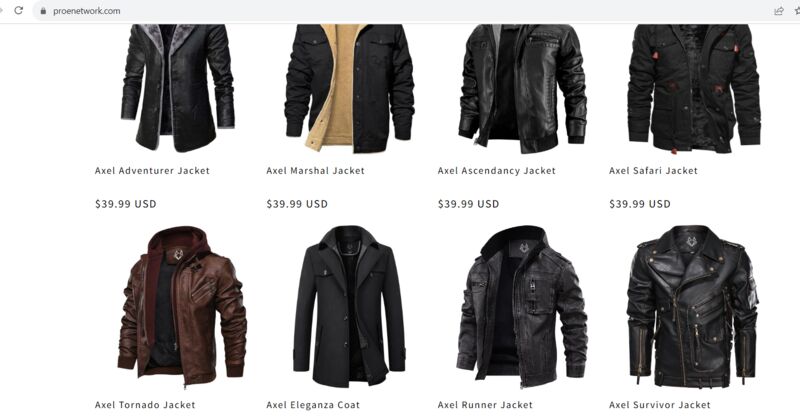This screenshot has width=800, height=418.
Task: Click the Axel Survivor Jacket title link
Action: tap(659, 405)
